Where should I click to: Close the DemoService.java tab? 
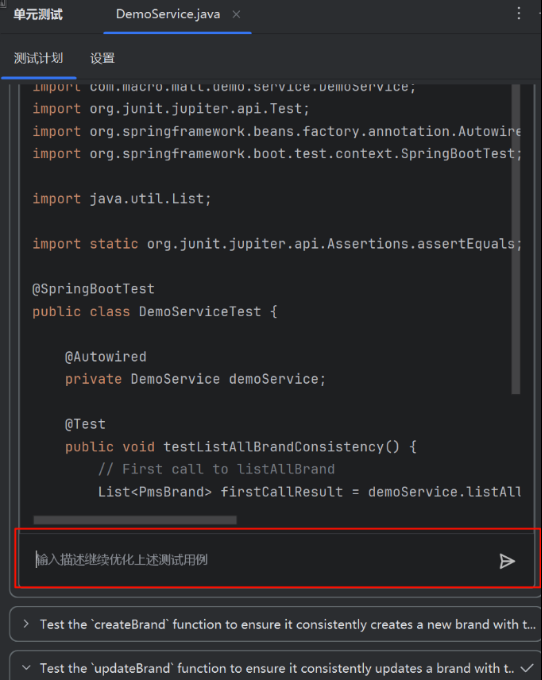pos(236,14)
